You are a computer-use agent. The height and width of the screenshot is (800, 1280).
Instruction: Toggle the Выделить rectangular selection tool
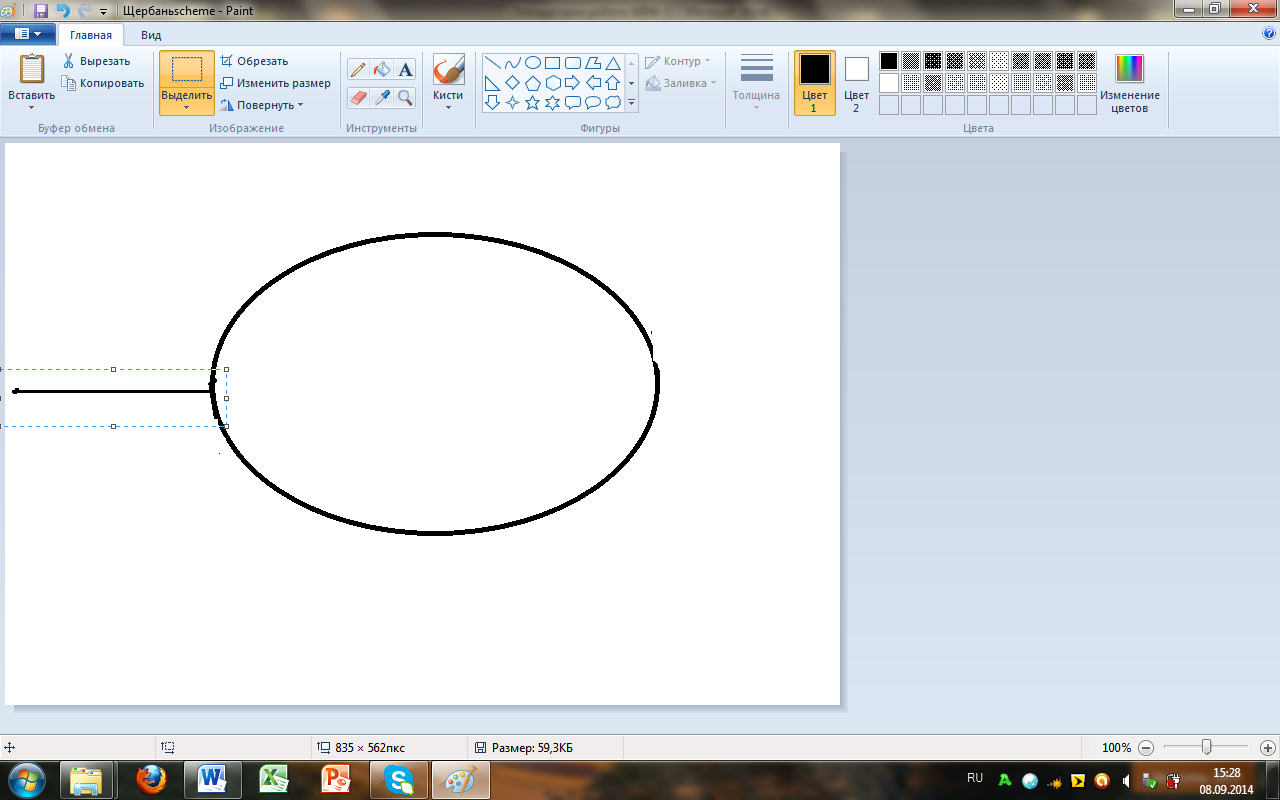[x=187, y=70]
